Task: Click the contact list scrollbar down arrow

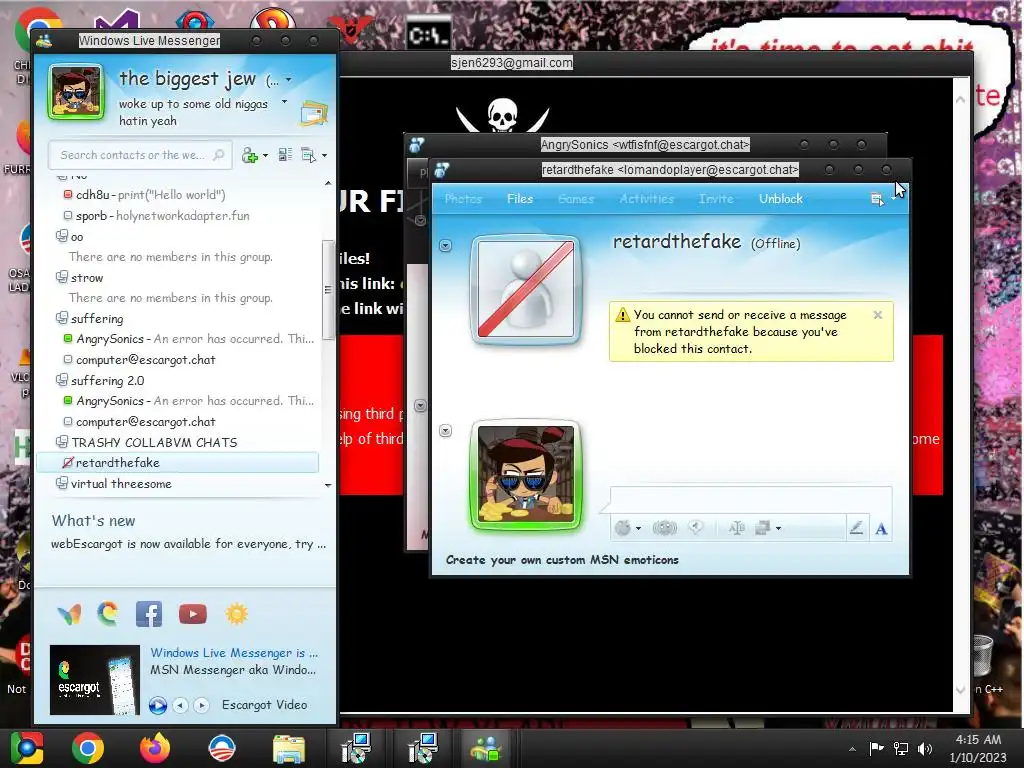Action: pos(328,485)
